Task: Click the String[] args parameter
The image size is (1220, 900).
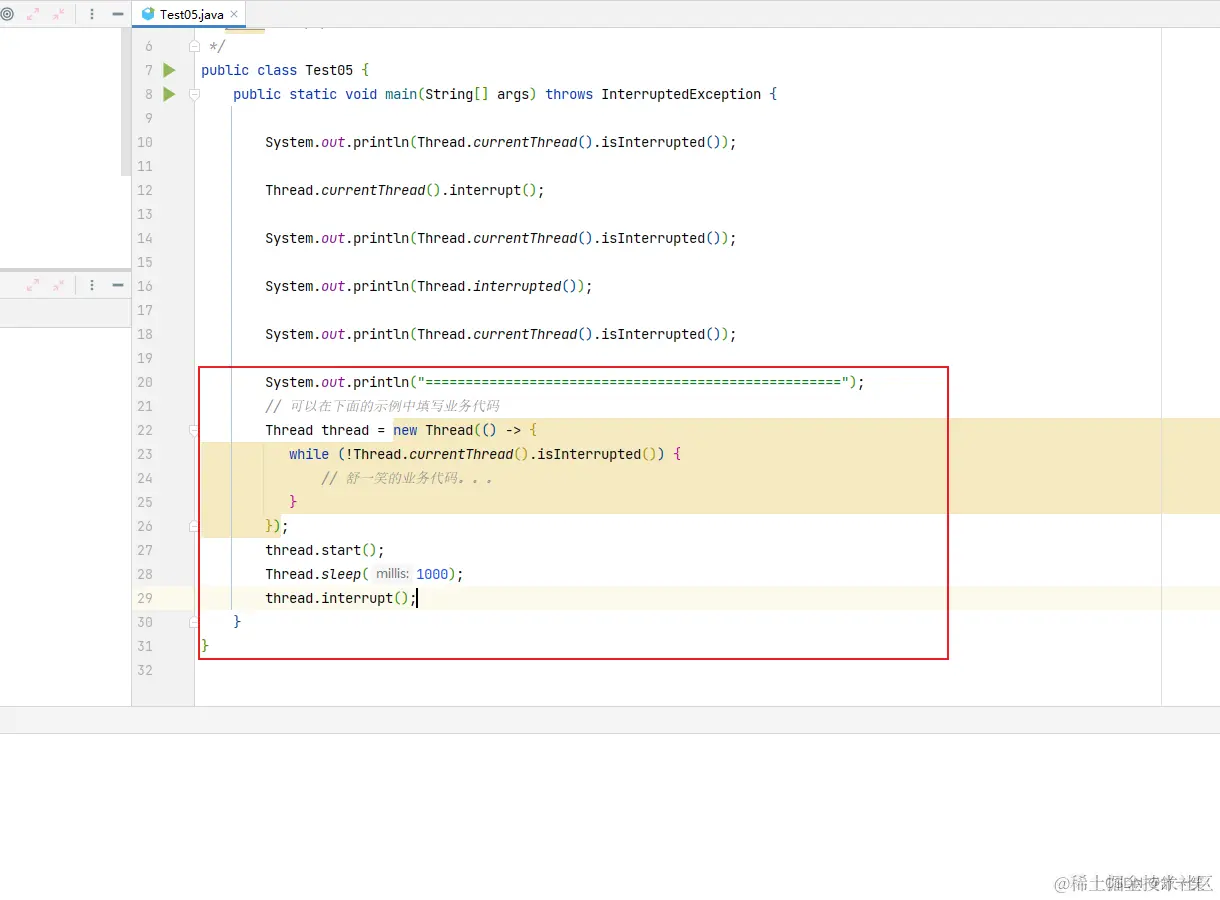Action: 477,94
